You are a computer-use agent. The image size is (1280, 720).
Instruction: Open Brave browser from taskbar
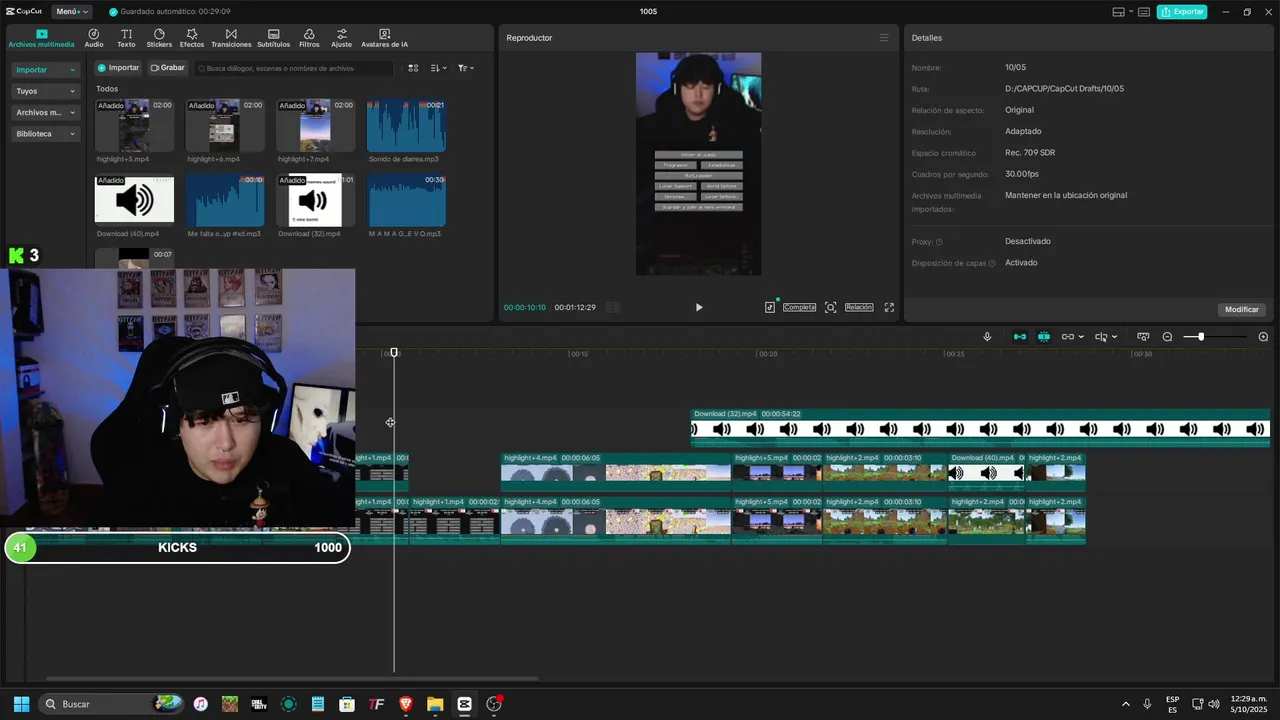(405, 704)
